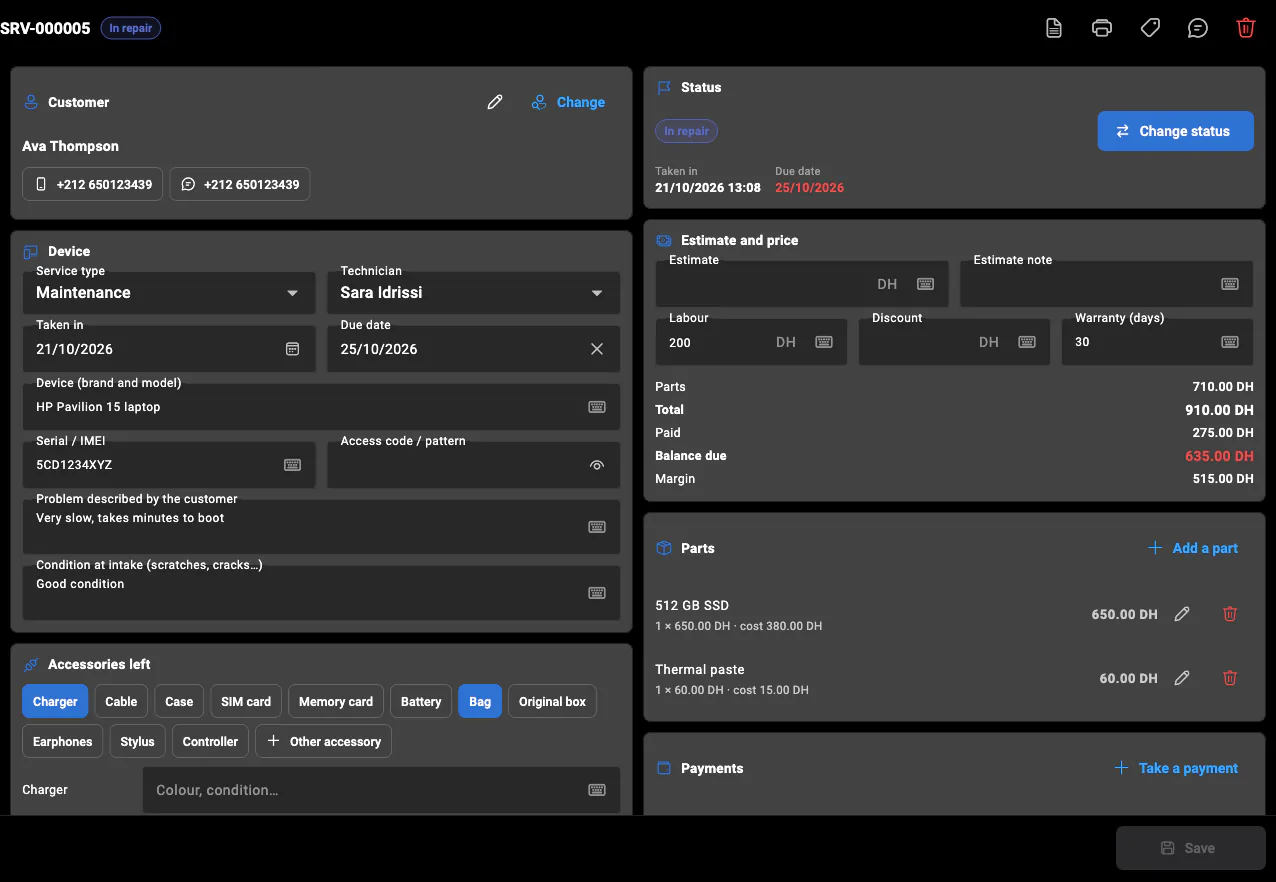Click the Change status button

pos(1175,131)
